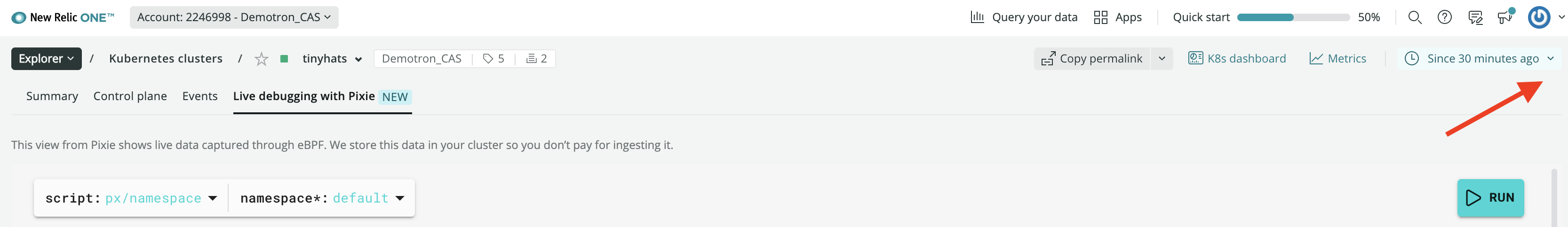
Task: Click the Quick start progress bar
Action: coord(1293,18)
